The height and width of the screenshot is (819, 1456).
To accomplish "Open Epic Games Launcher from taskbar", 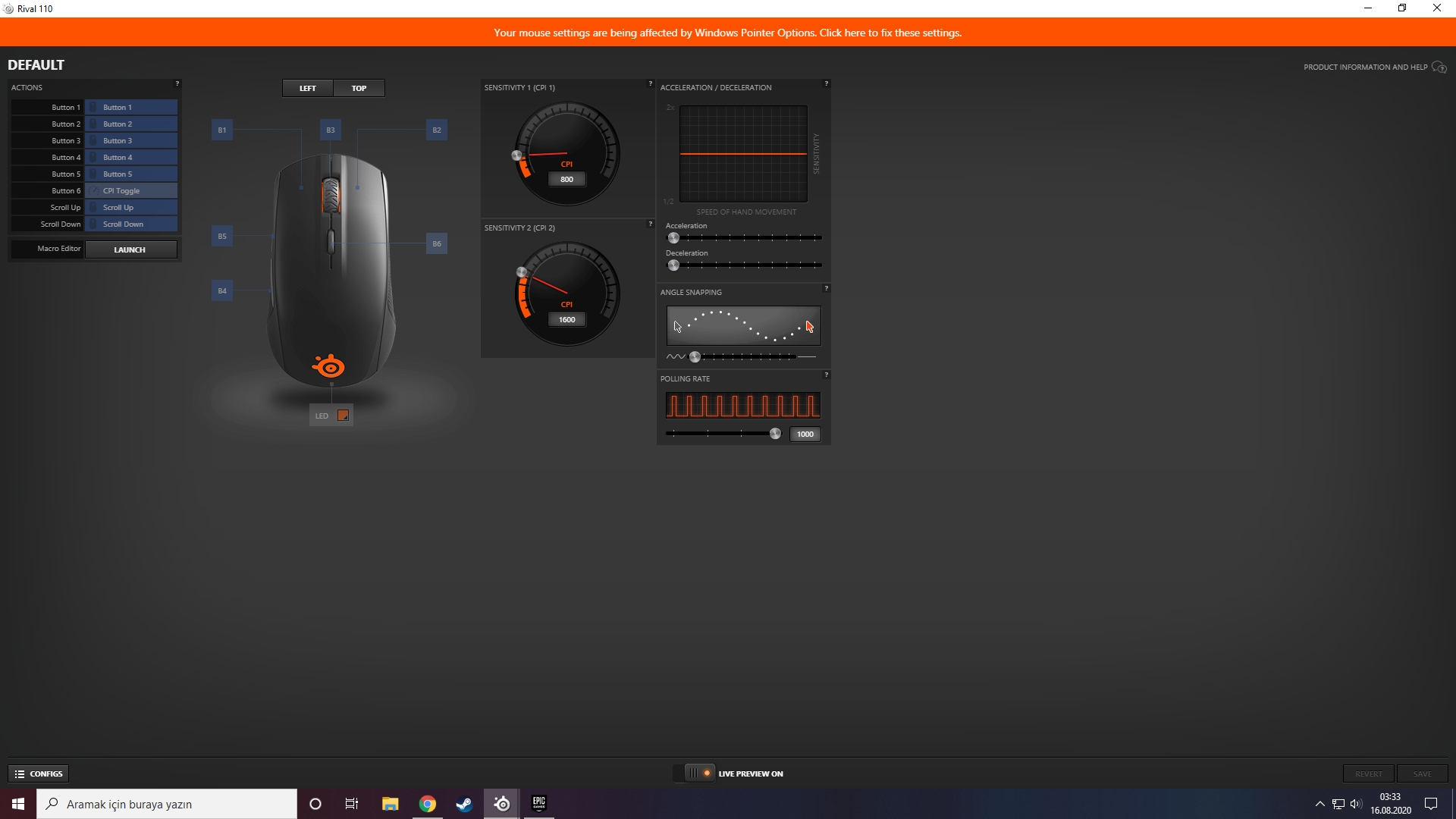I will tap(539, 804).
